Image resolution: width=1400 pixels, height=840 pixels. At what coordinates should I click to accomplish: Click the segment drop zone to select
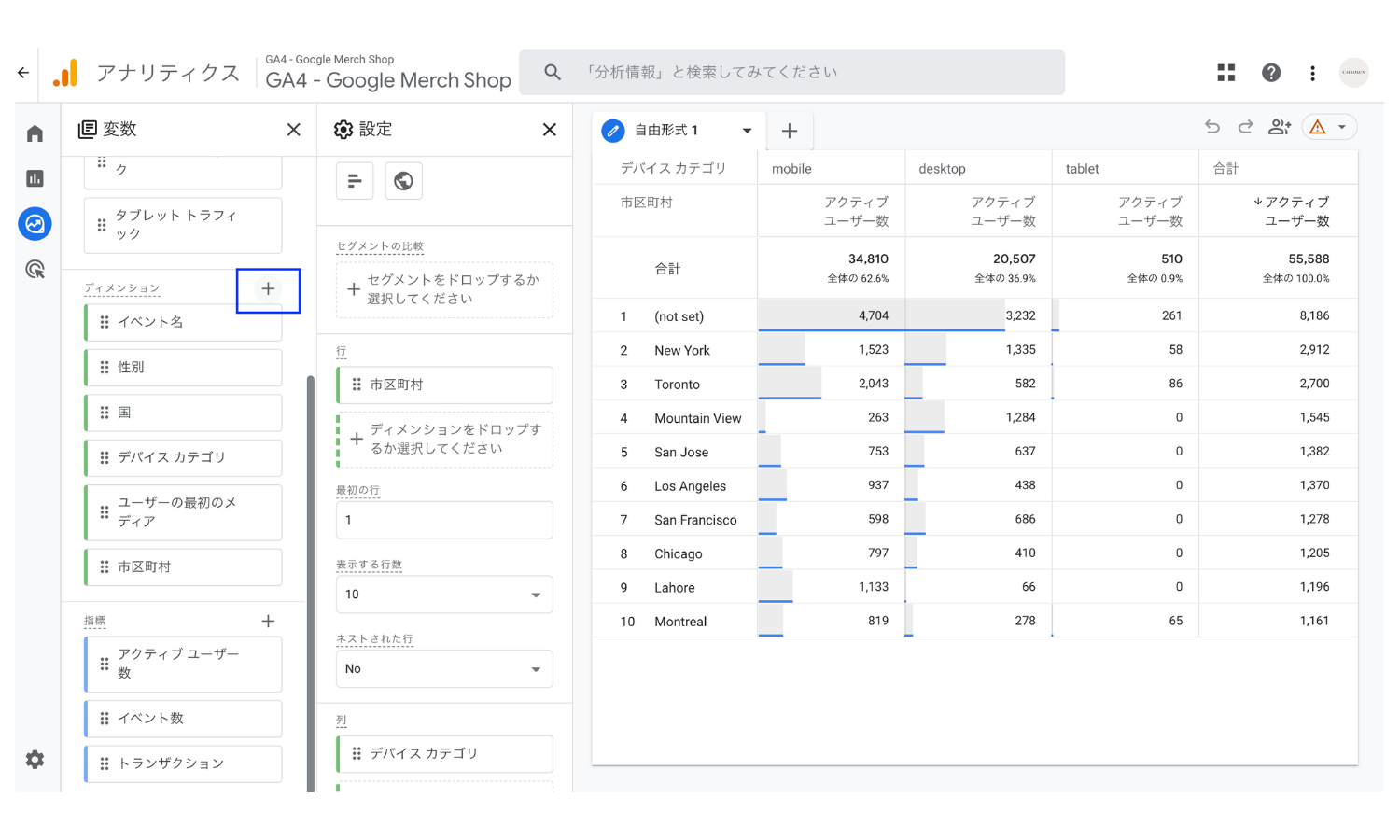pos(444,289)
